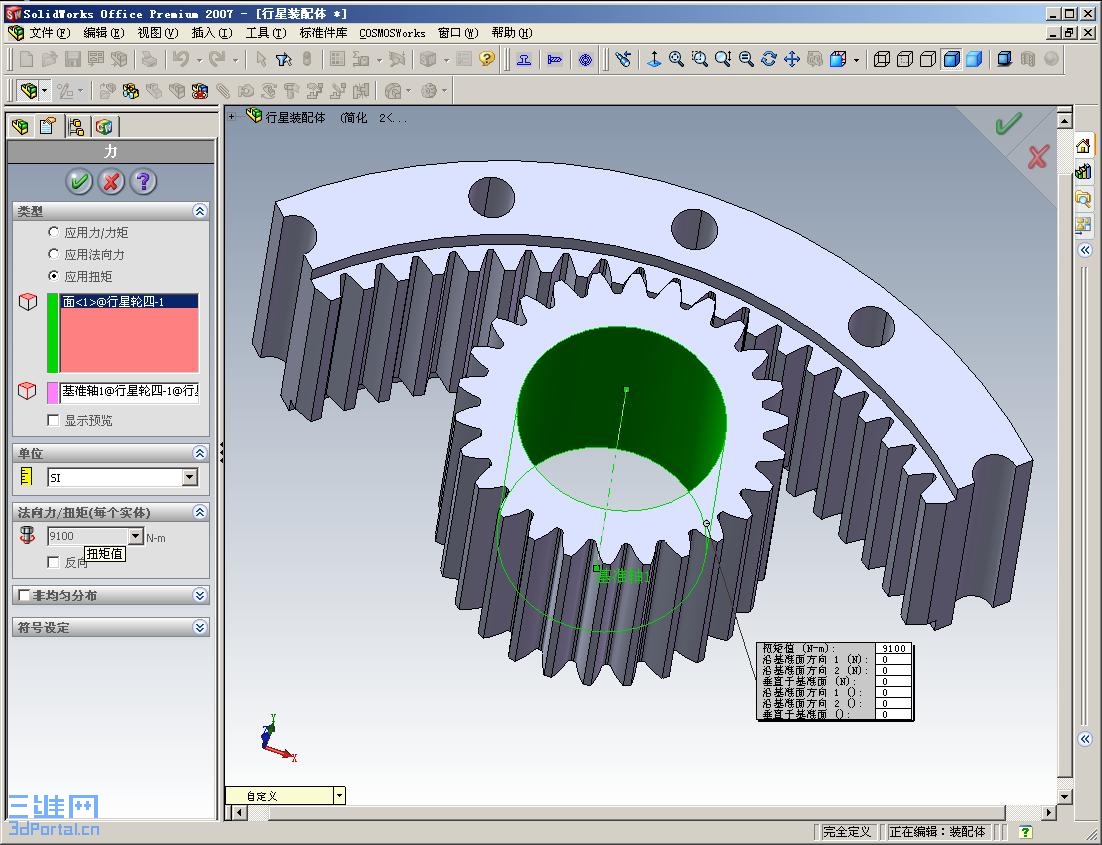Switch to Hidden Lines Visible display
Viewport: 1102px width, 845px height.
[x=905, y=59]
